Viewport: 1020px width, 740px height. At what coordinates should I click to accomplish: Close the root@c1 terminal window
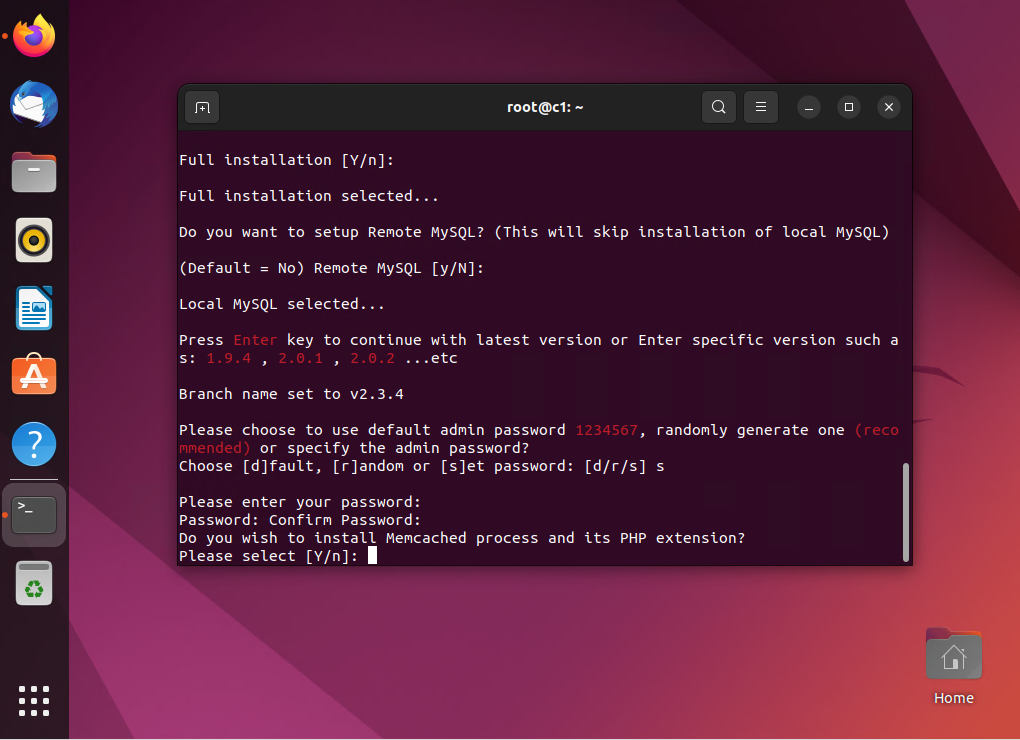pos(889,107)
